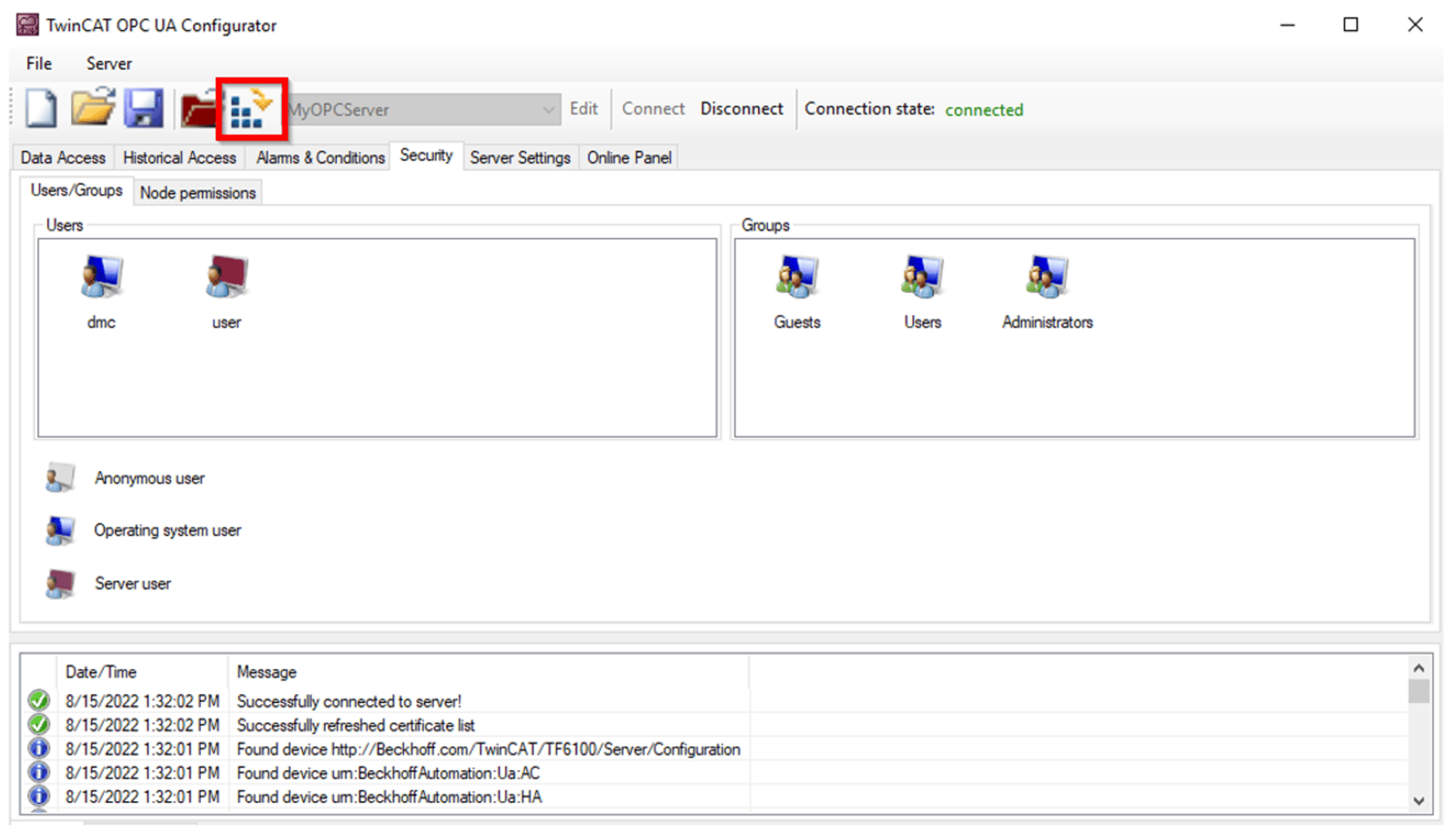Click the Found device Server/Configuration message
Image resolution: width=1456 pixels, height=834 pixels.
point(489,749)
